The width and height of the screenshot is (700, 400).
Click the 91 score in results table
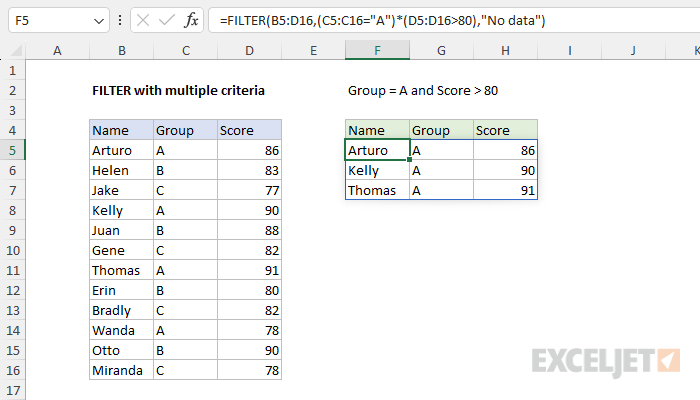505,191
